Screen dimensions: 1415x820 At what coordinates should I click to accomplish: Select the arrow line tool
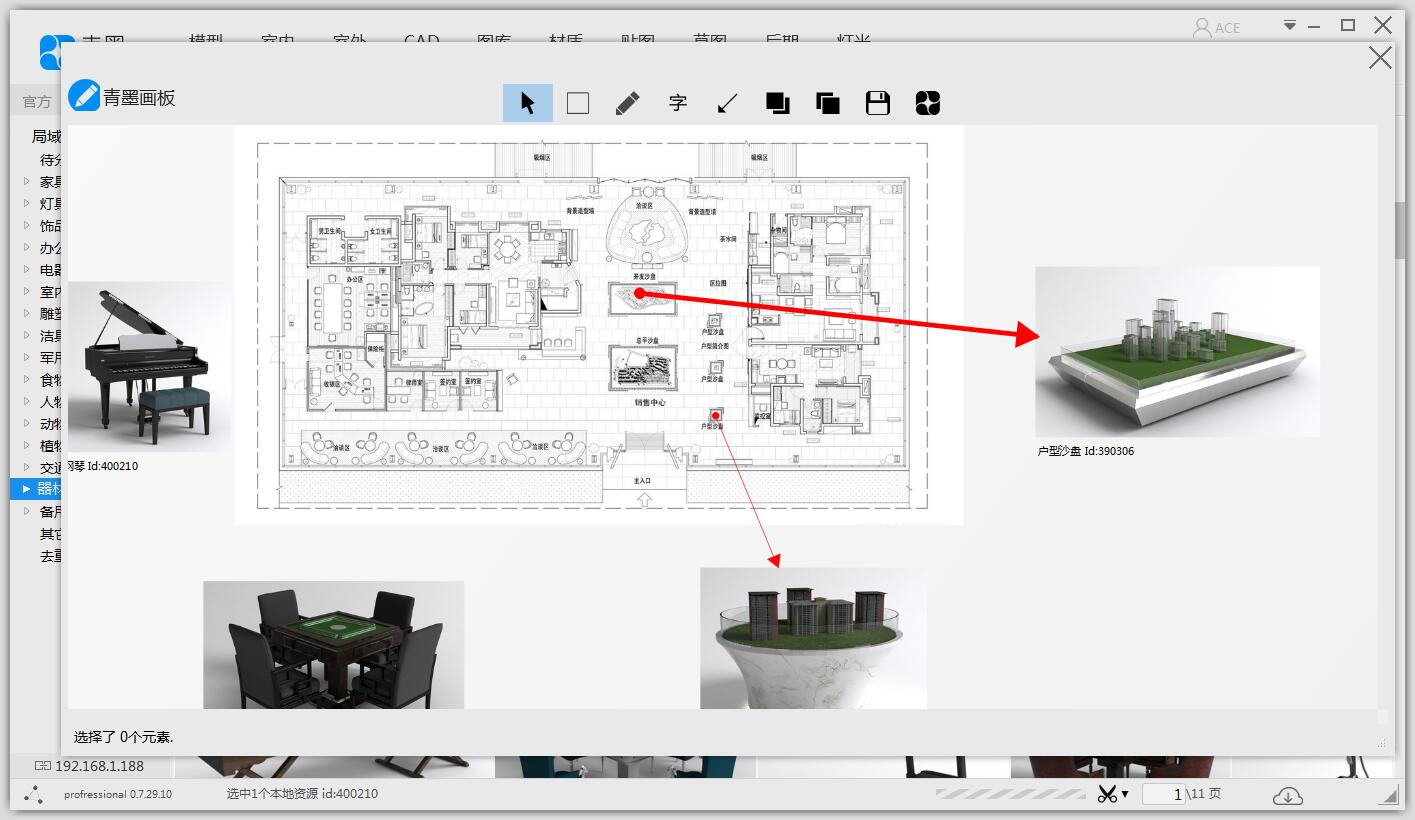coord(728,103)
